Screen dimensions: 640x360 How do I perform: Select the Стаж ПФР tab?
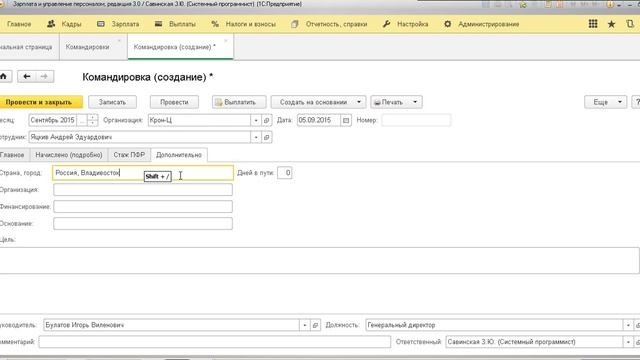(129, 155)
